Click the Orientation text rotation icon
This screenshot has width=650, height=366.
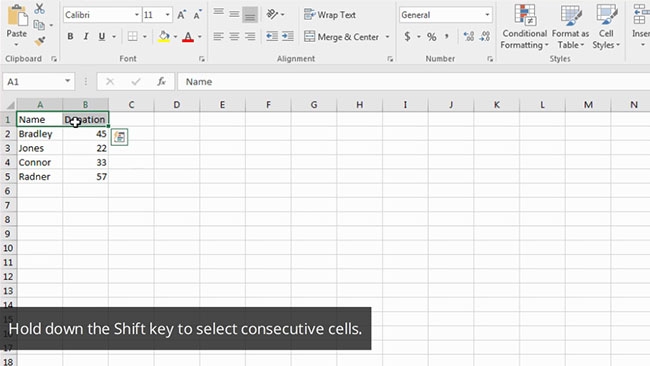[x=272, y=15]
